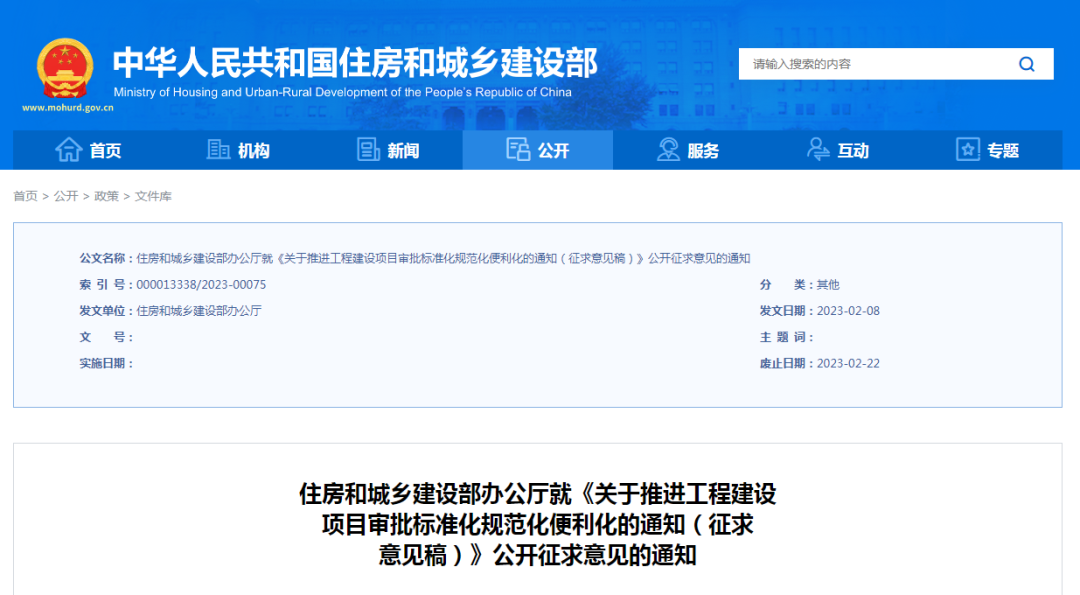Click the magnifier icon to search

[1026, 63]
